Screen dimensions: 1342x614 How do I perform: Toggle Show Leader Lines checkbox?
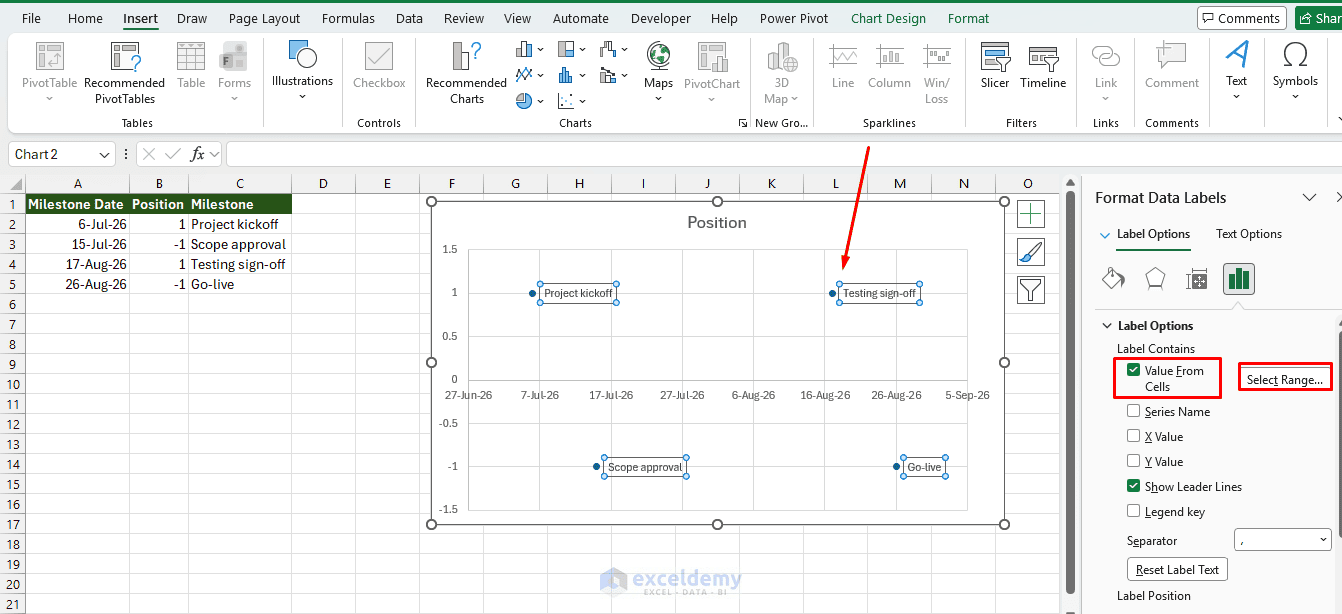1133,486
